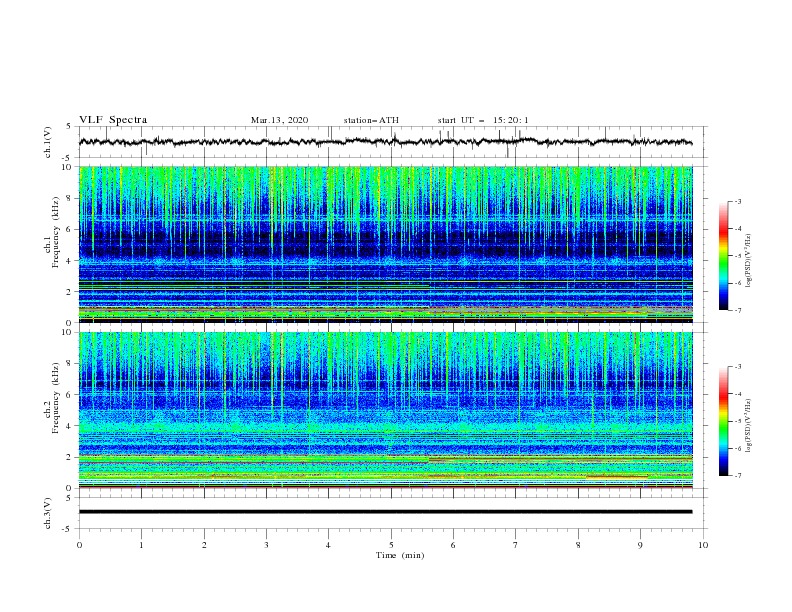792x612 pixels.
Task: Click the ch.1 spectrogram color bar
Action: [723, 256]
